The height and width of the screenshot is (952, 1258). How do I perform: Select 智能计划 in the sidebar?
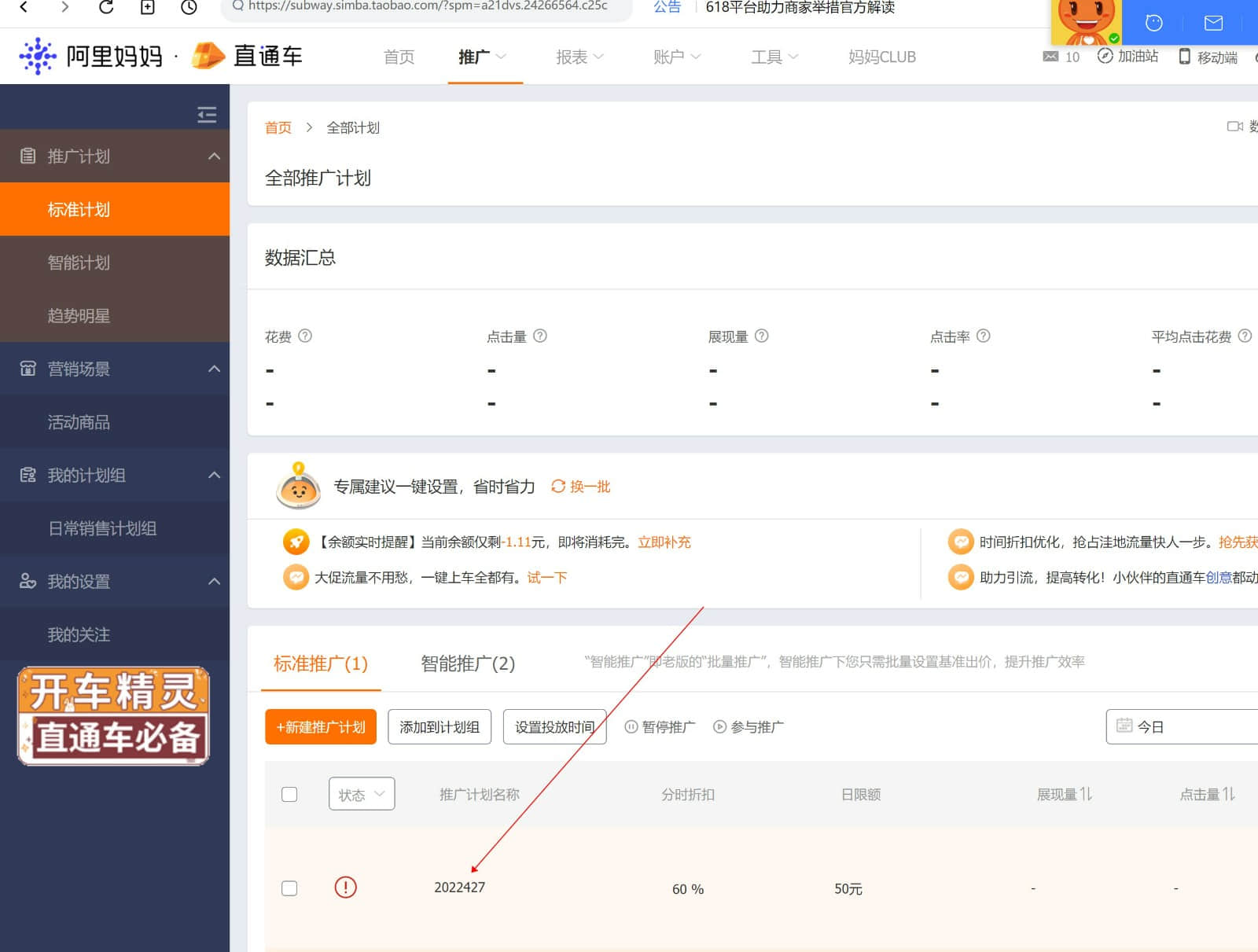(79, 263)
